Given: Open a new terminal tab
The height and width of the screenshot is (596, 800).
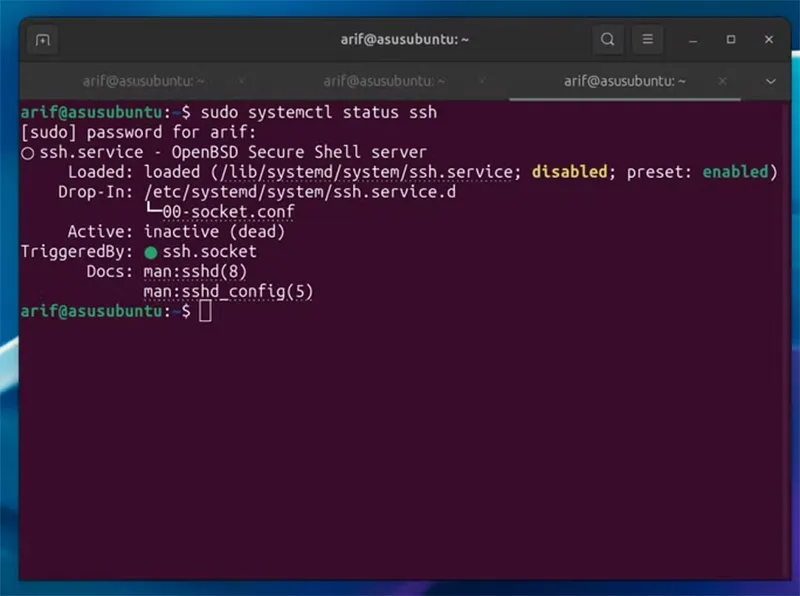Looking at the screenshot, I should [41, 39].
